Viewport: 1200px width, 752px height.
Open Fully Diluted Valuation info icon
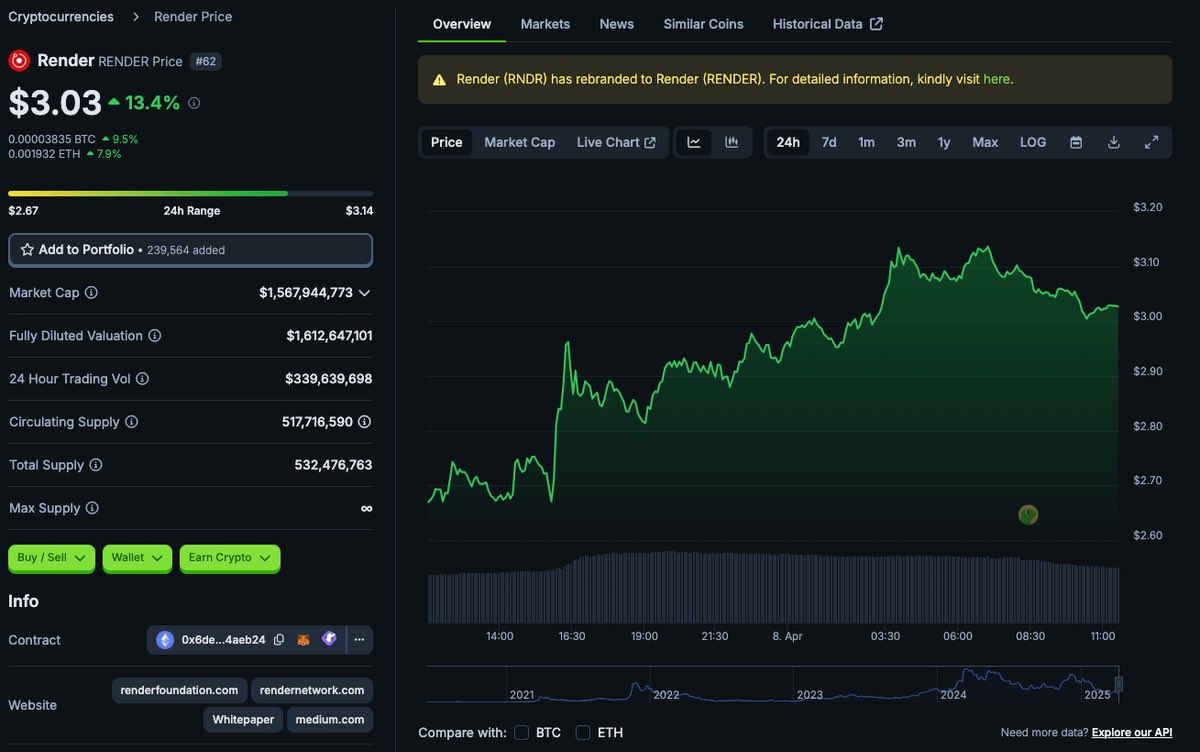pos(155,336)
